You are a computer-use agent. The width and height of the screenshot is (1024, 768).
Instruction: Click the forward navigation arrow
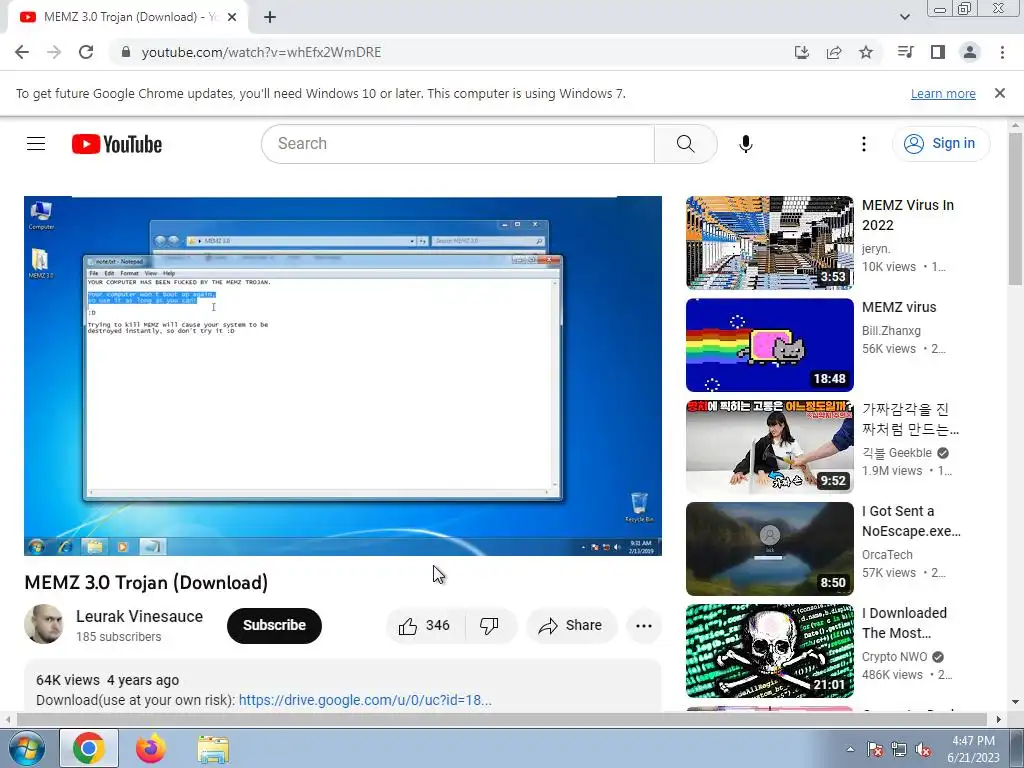(x=54, y=52)
